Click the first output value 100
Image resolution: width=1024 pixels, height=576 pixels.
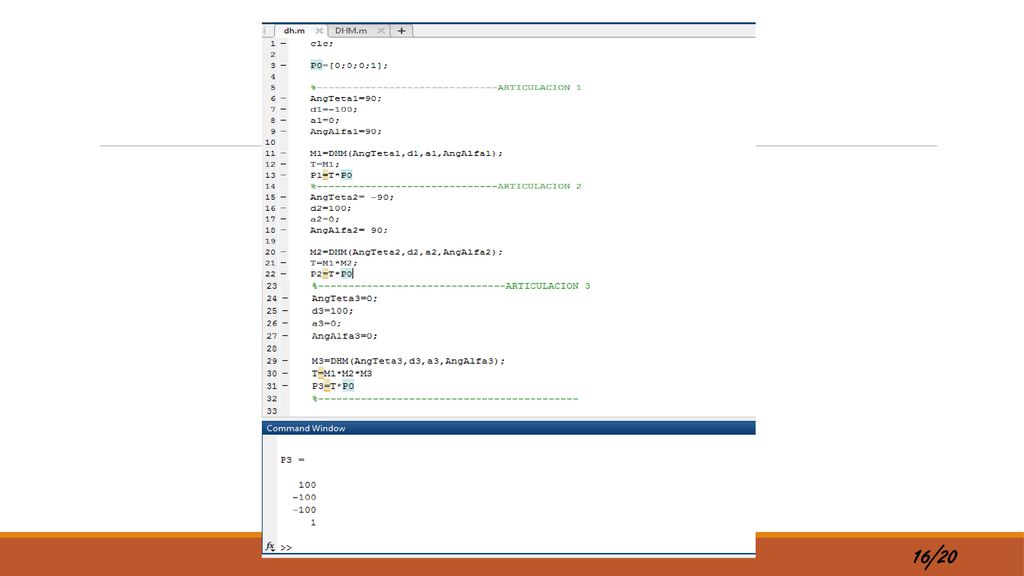(307, 485)
